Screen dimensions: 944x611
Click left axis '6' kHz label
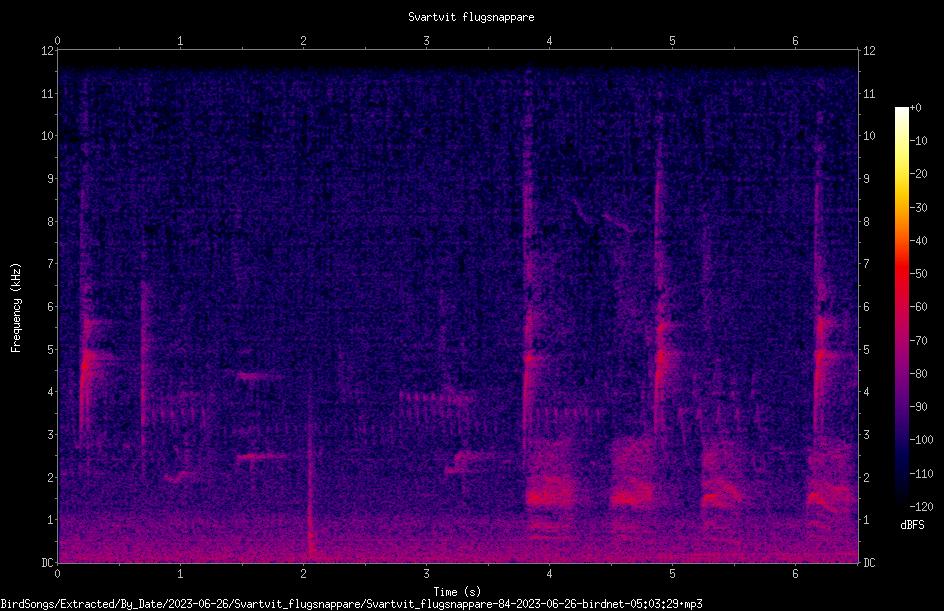pos(51,306)
